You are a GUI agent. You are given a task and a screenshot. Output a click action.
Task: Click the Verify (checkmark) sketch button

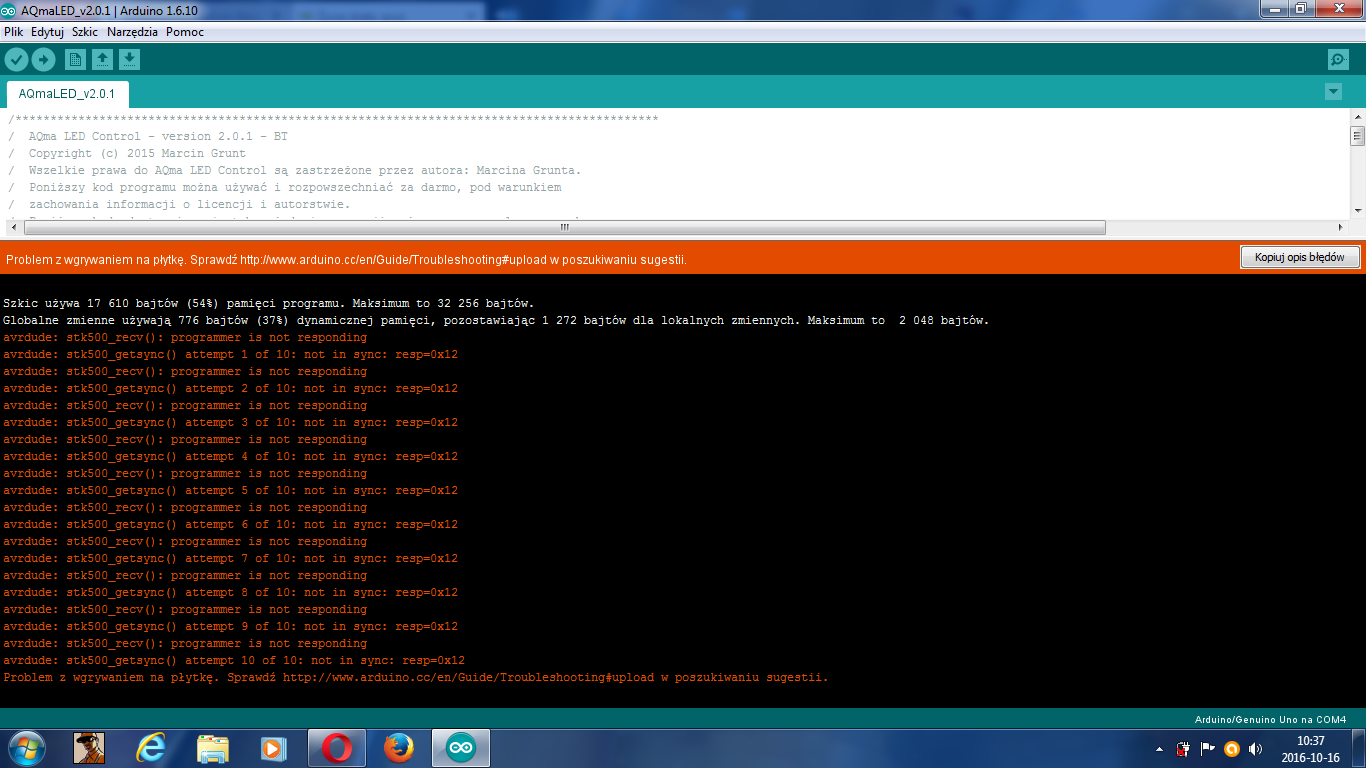point(16,59)
